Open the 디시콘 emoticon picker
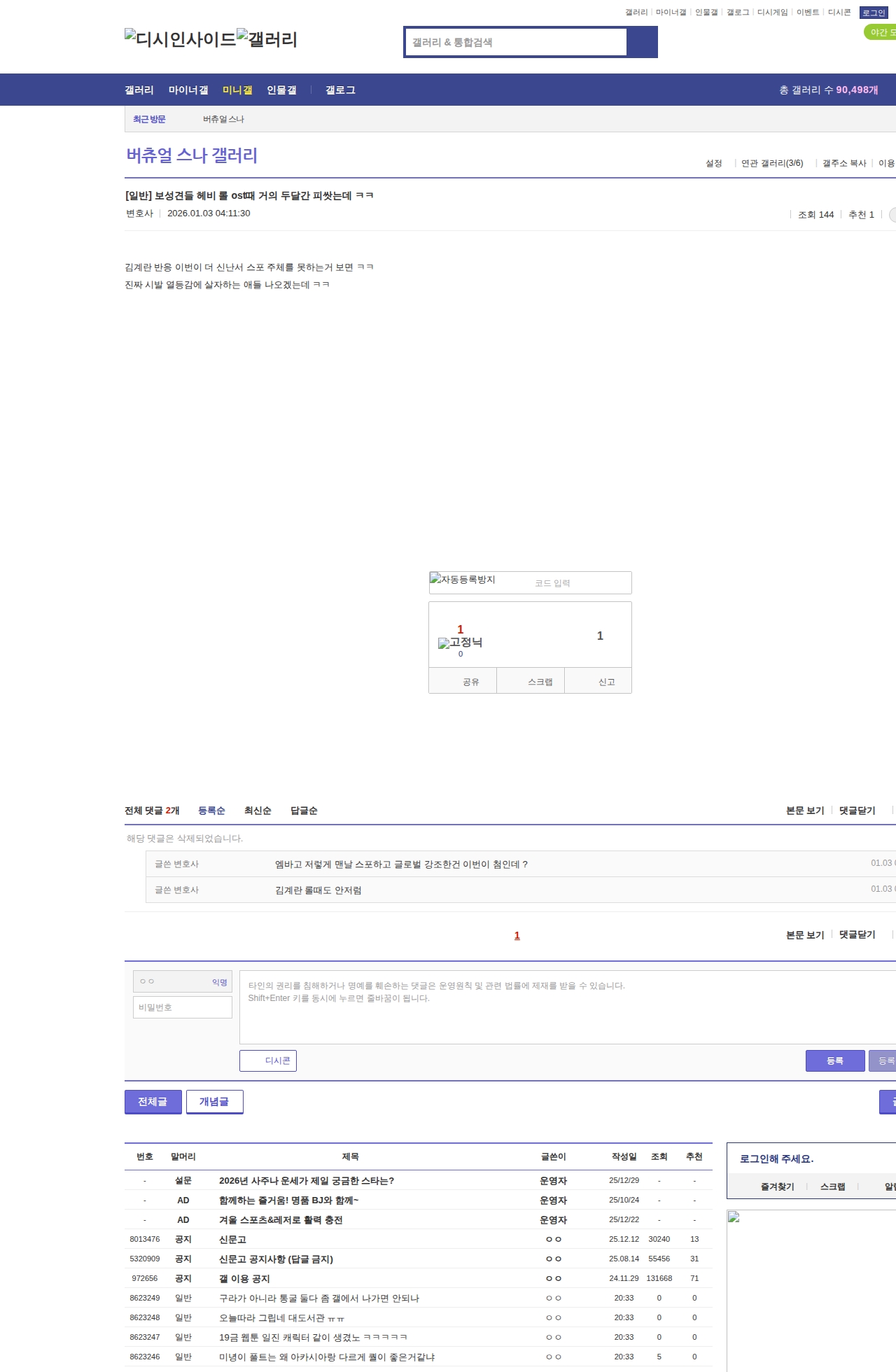Screen dimensions: 896x1372 point(268,1060)
